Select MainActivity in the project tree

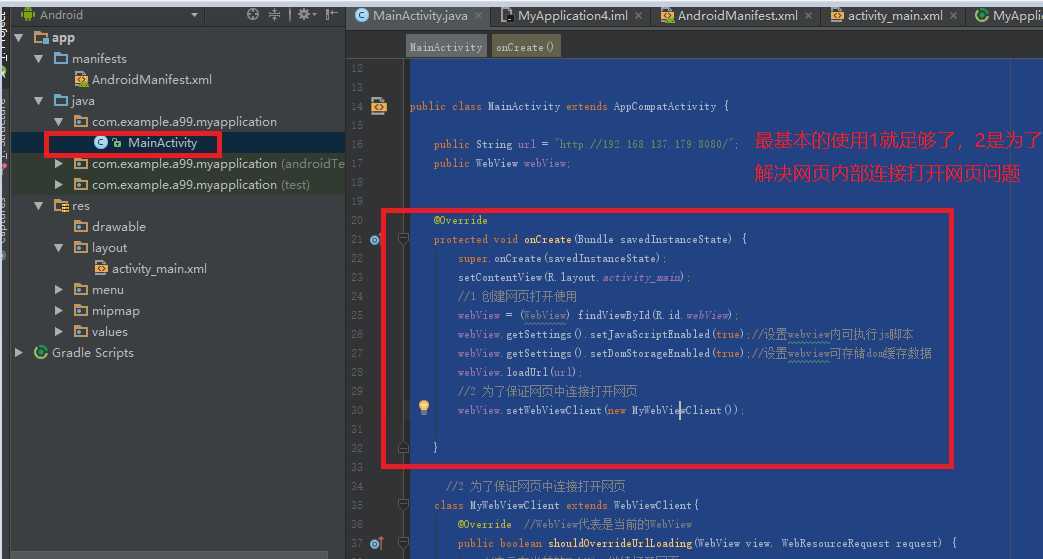pos(162,142)
